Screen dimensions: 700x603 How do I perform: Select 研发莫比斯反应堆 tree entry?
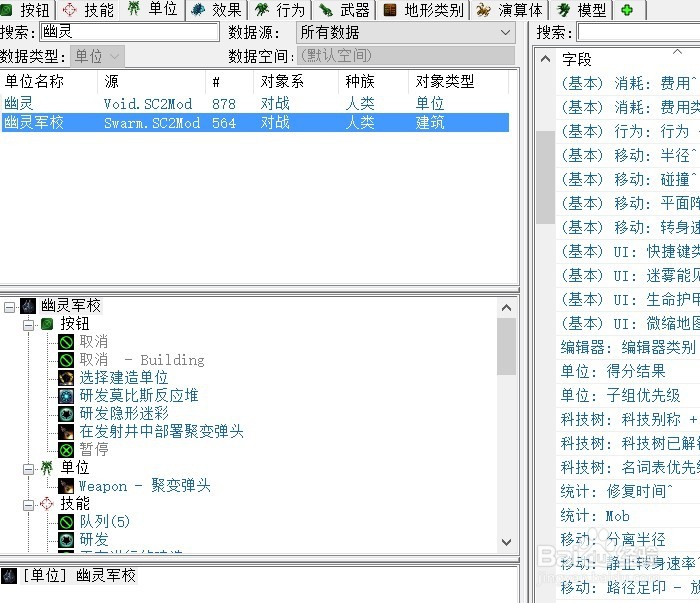pyautogui.click(x=139, y=396)
